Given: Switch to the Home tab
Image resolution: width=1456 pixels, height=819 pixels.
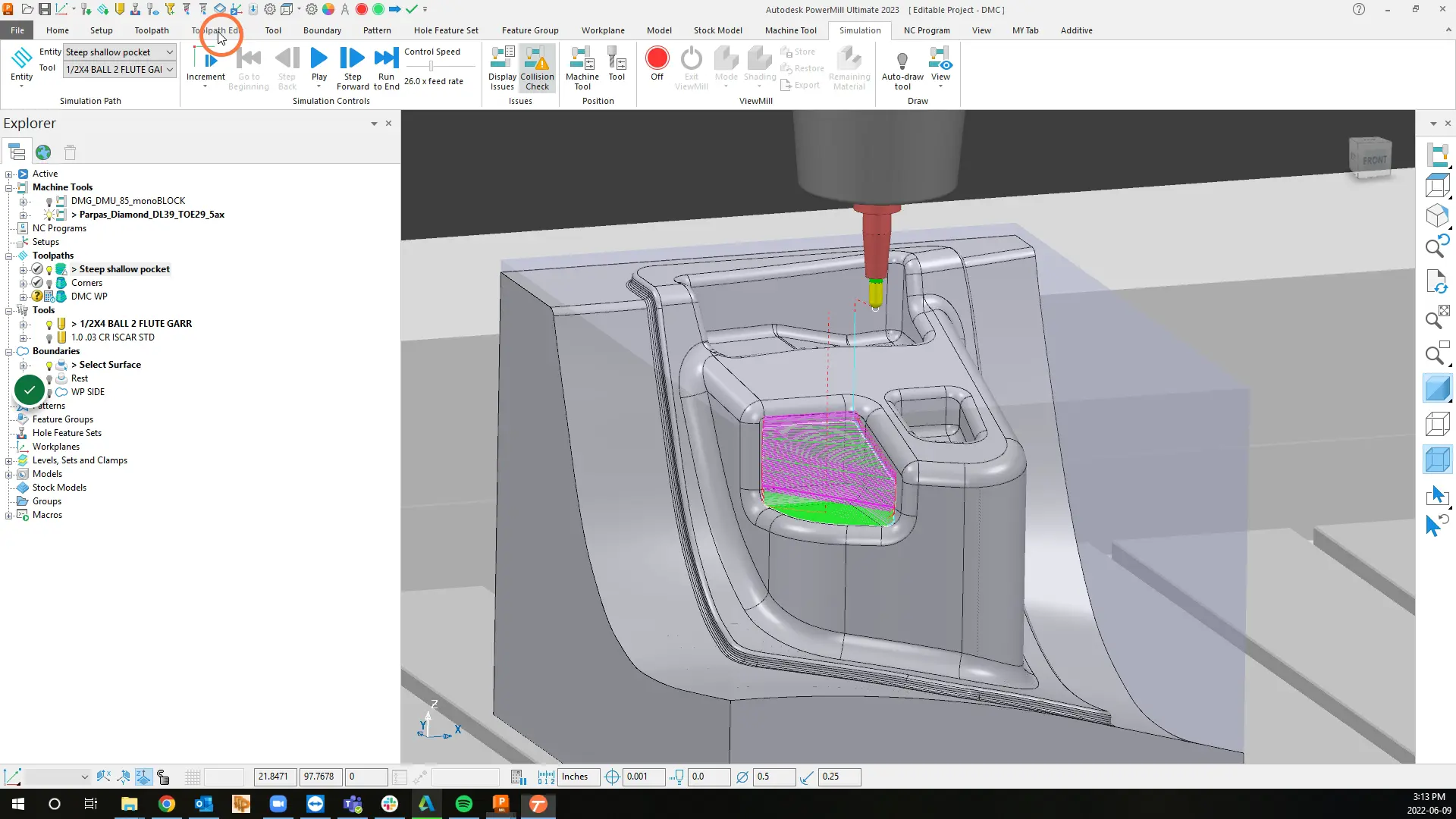Looking at the screenshot, I should tap(58, 30).
